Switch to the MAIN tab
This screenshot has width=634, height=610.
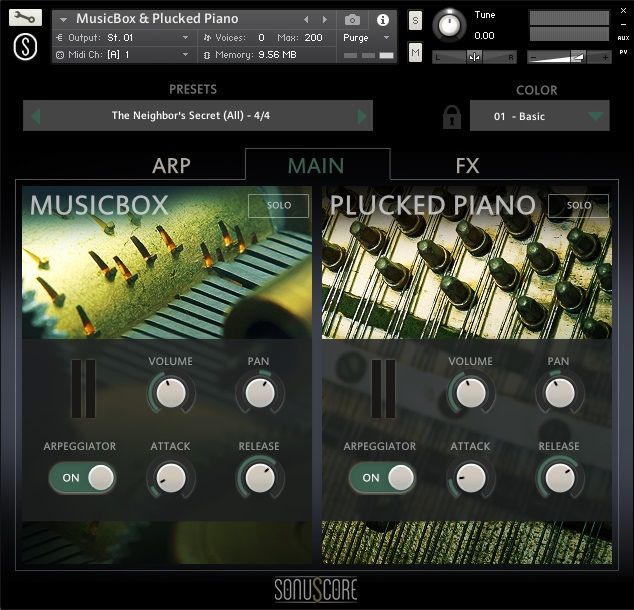pyautogui.click(x=316, y=165)
